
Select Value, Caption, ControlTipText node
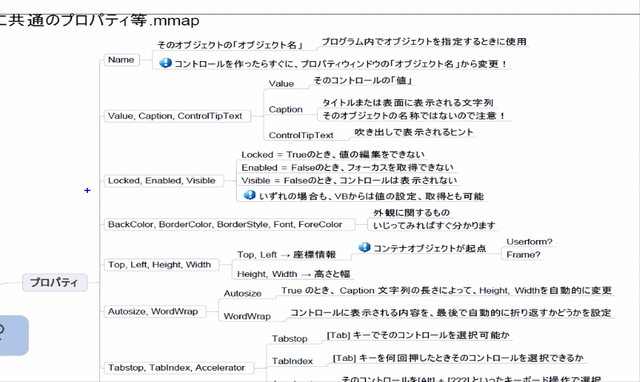(176, 116)
